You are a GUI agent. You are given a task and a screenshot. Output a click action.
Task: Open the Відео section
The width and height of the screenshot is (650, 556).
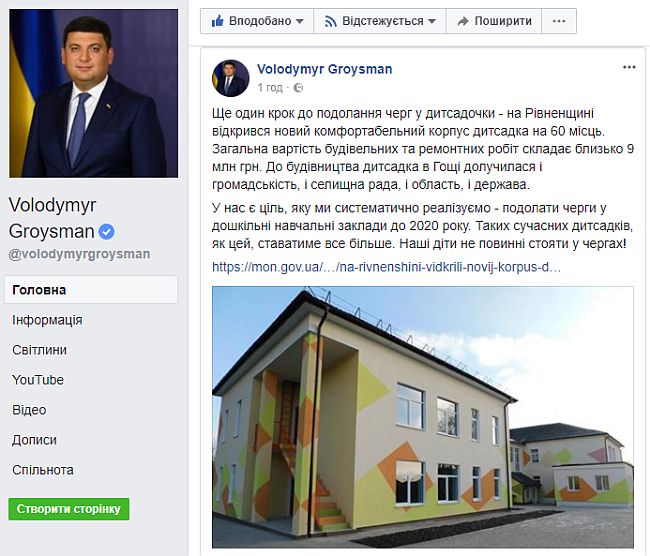click(29, 410)
